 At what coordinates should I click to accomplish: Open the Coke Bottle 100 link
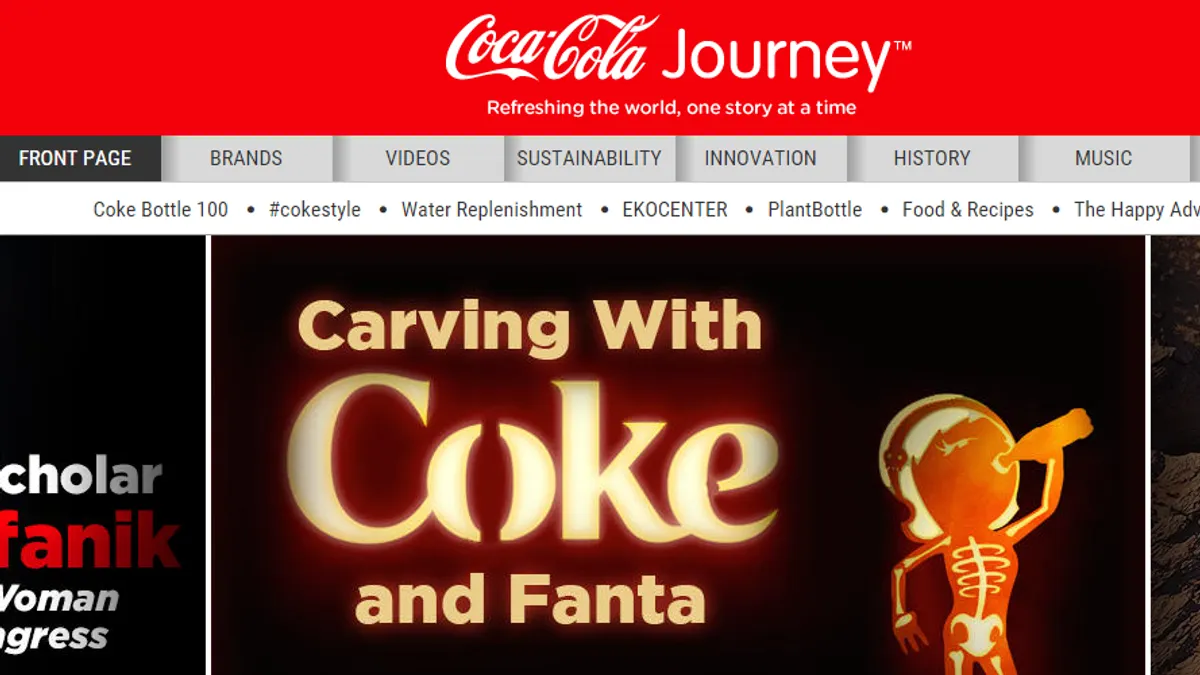click(161, 210)
